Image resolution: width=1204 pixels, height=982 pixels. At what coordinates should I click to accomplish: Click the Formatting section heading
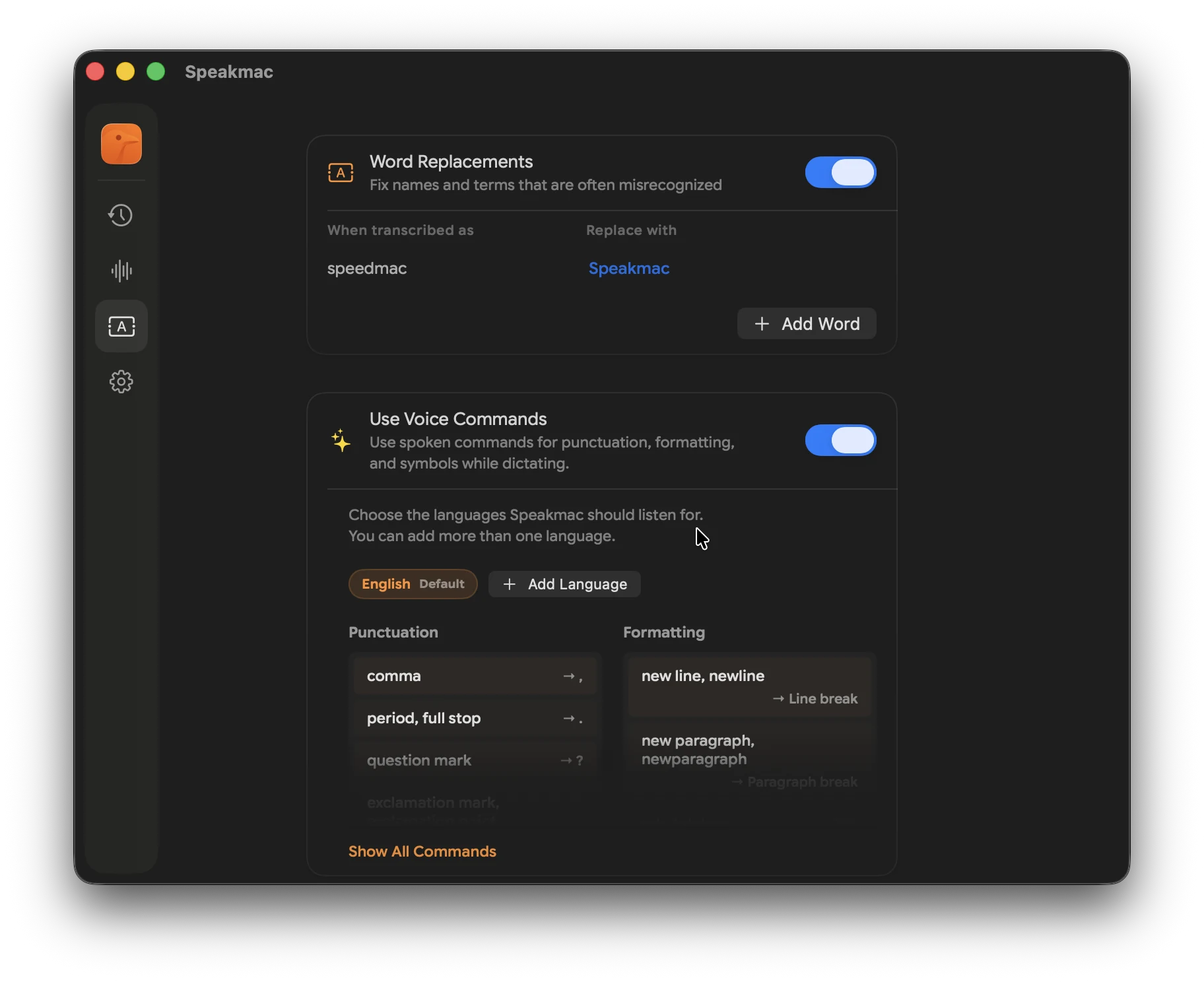(x=664, y=632)
